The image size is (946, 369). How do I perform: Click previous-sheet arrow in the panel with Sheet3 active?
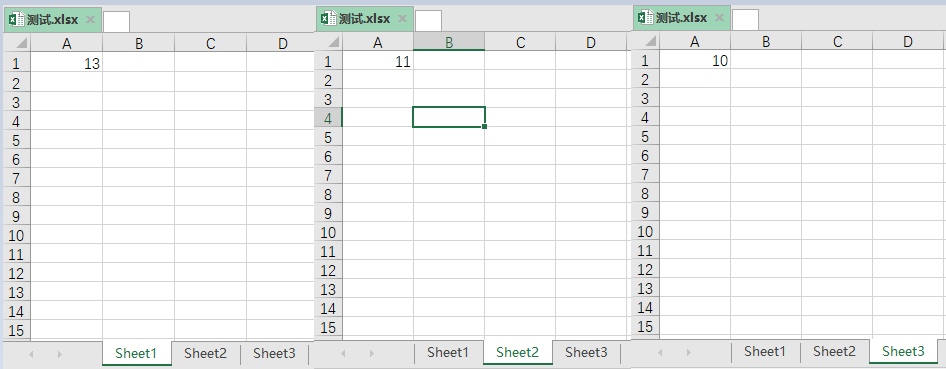click(x=660, y=352)
